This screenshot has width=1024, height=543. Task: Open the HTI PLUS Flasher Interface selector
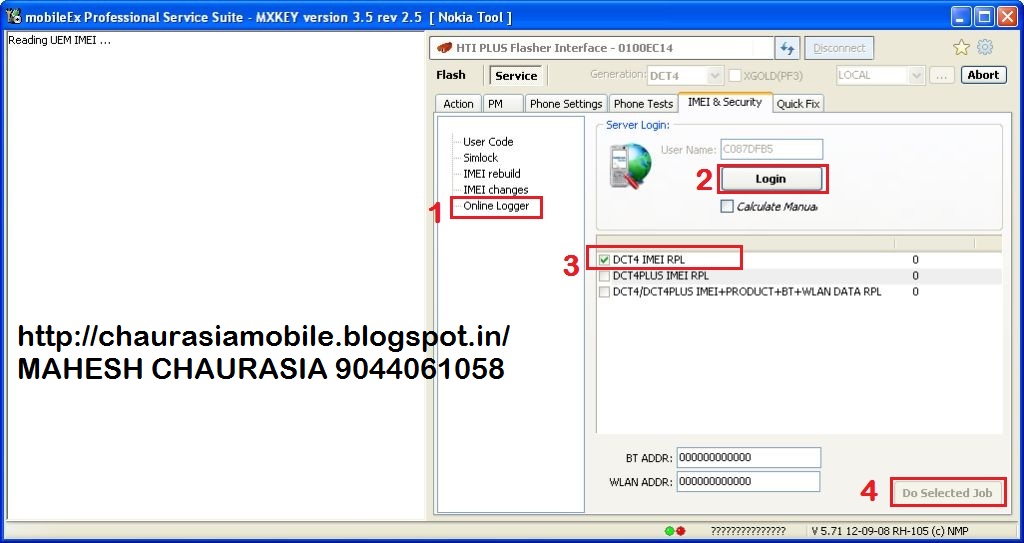tap(601, 48)
